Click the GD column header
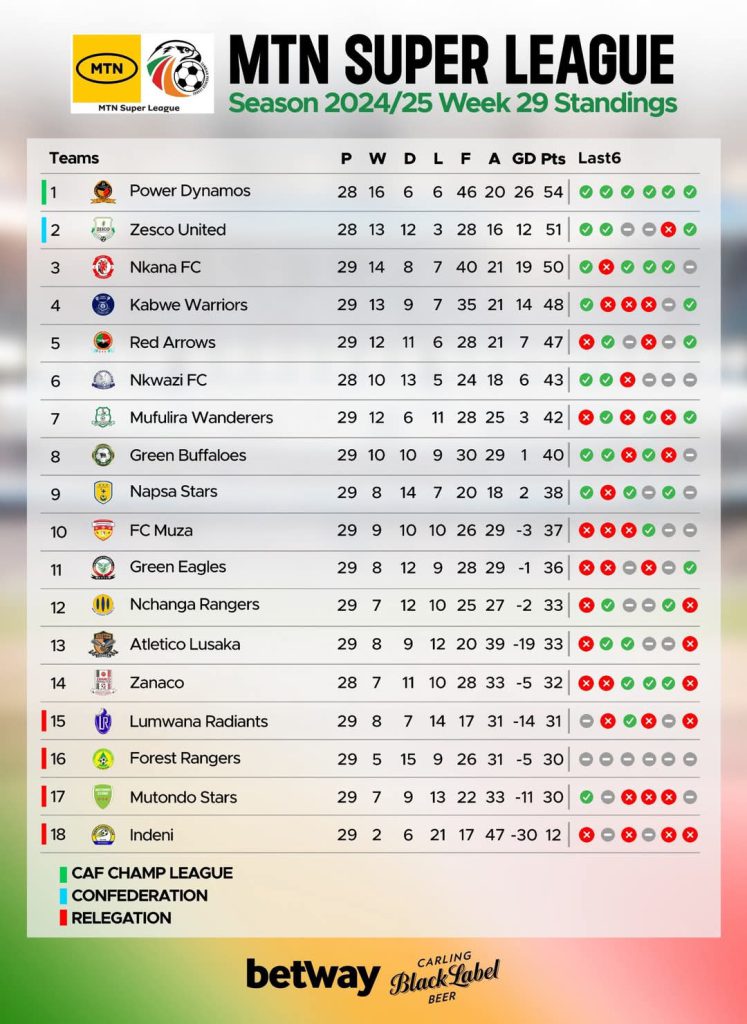747x1024 pixels. [524, 159]
